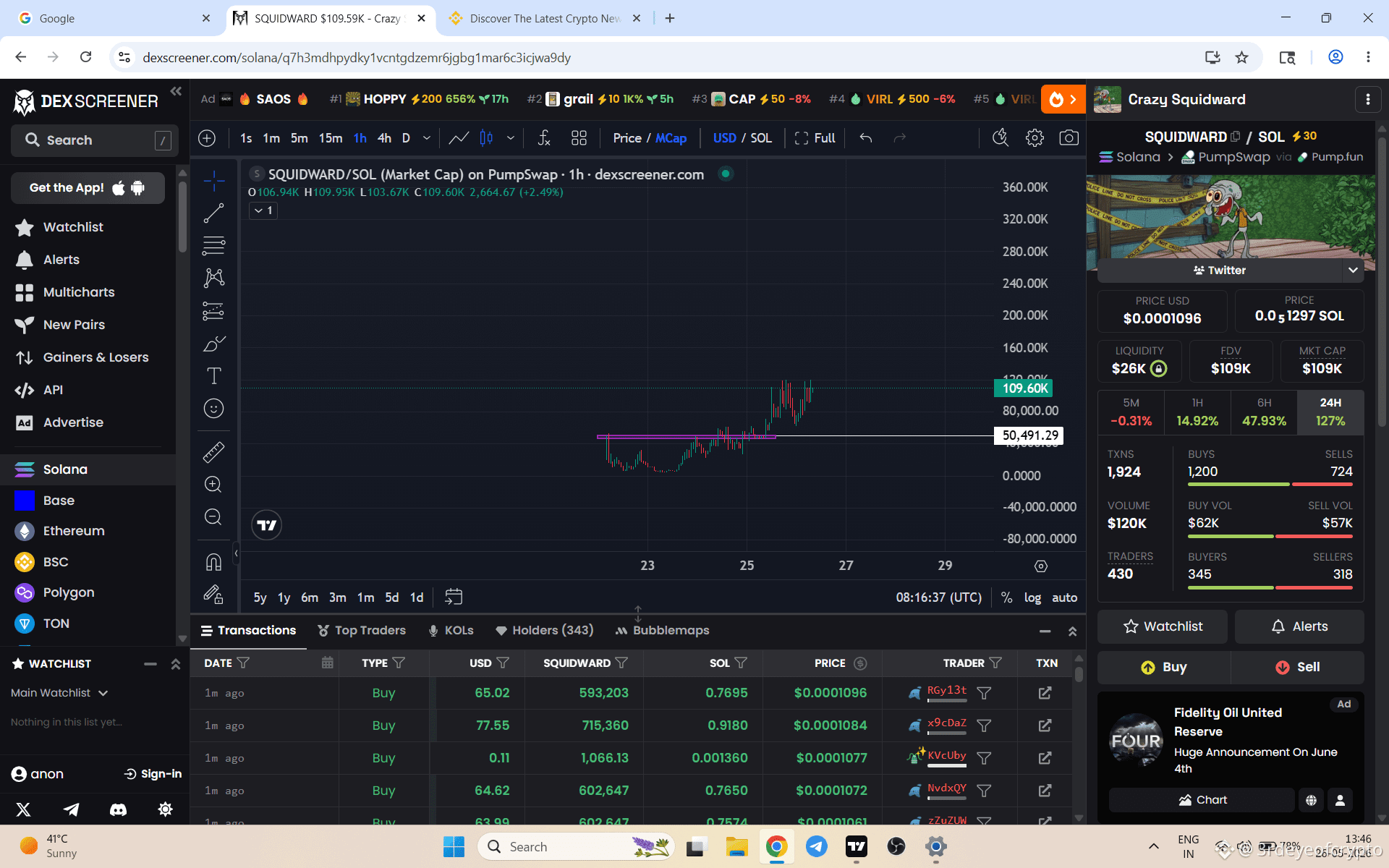Collapse the left sidebar
Screen dimensions: 1389x868
coord(176,91)
